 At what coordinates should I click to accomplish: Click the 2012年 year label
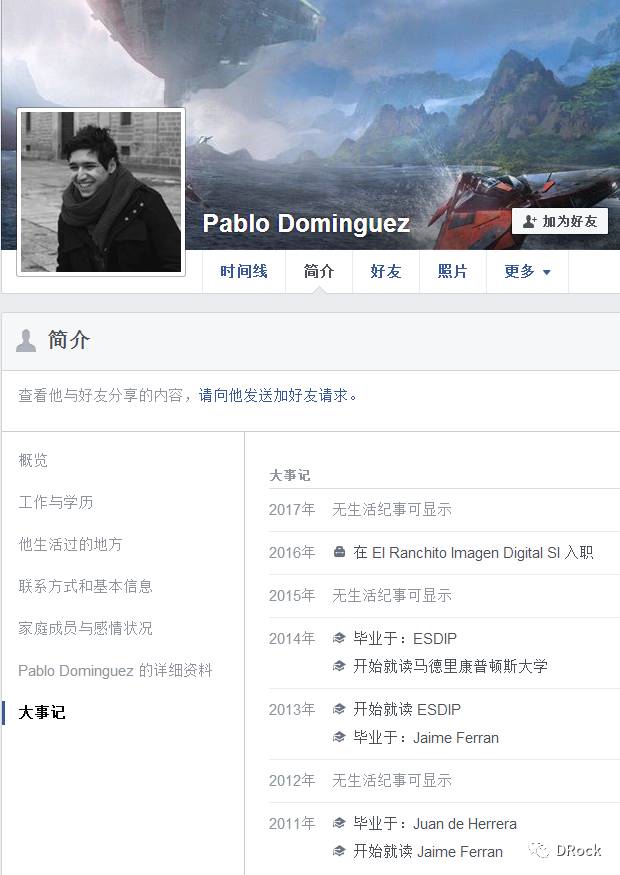click(x=292, y=780)
